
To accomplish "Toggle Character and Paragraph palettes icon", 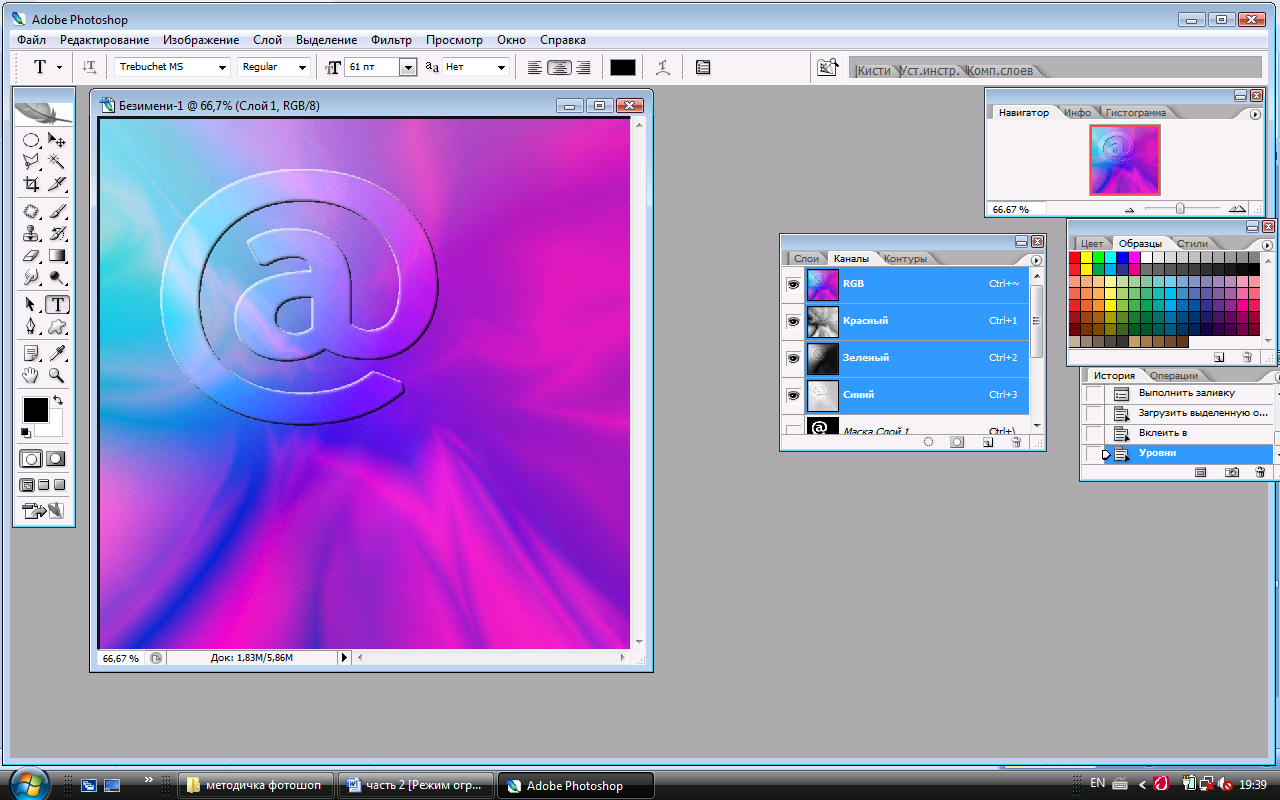I will coord(703,67).
